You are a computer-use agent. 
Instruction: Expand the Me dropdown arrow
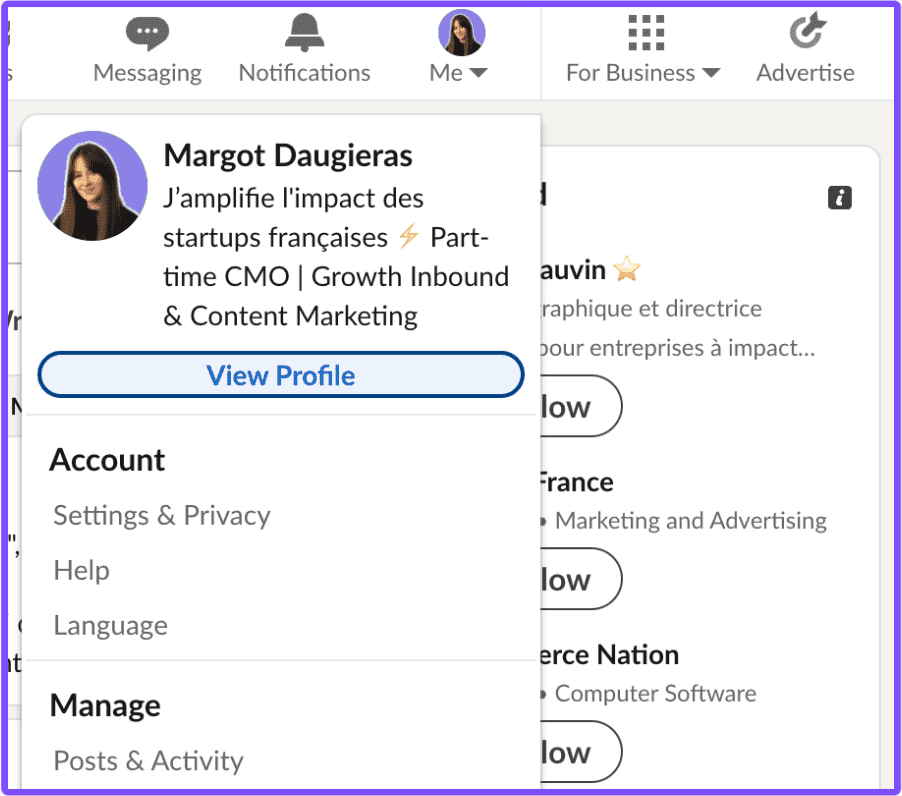(478, 72)
